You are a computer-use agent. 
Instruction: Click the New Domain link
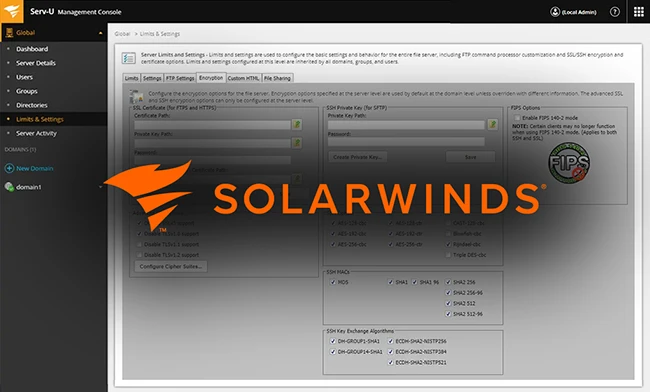(x=34, y=169)
